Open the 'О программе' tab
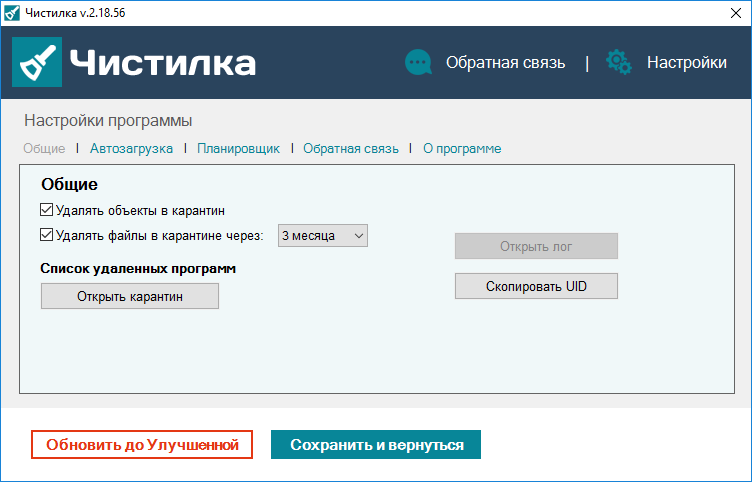752x482 pixels. coord(462,148)
